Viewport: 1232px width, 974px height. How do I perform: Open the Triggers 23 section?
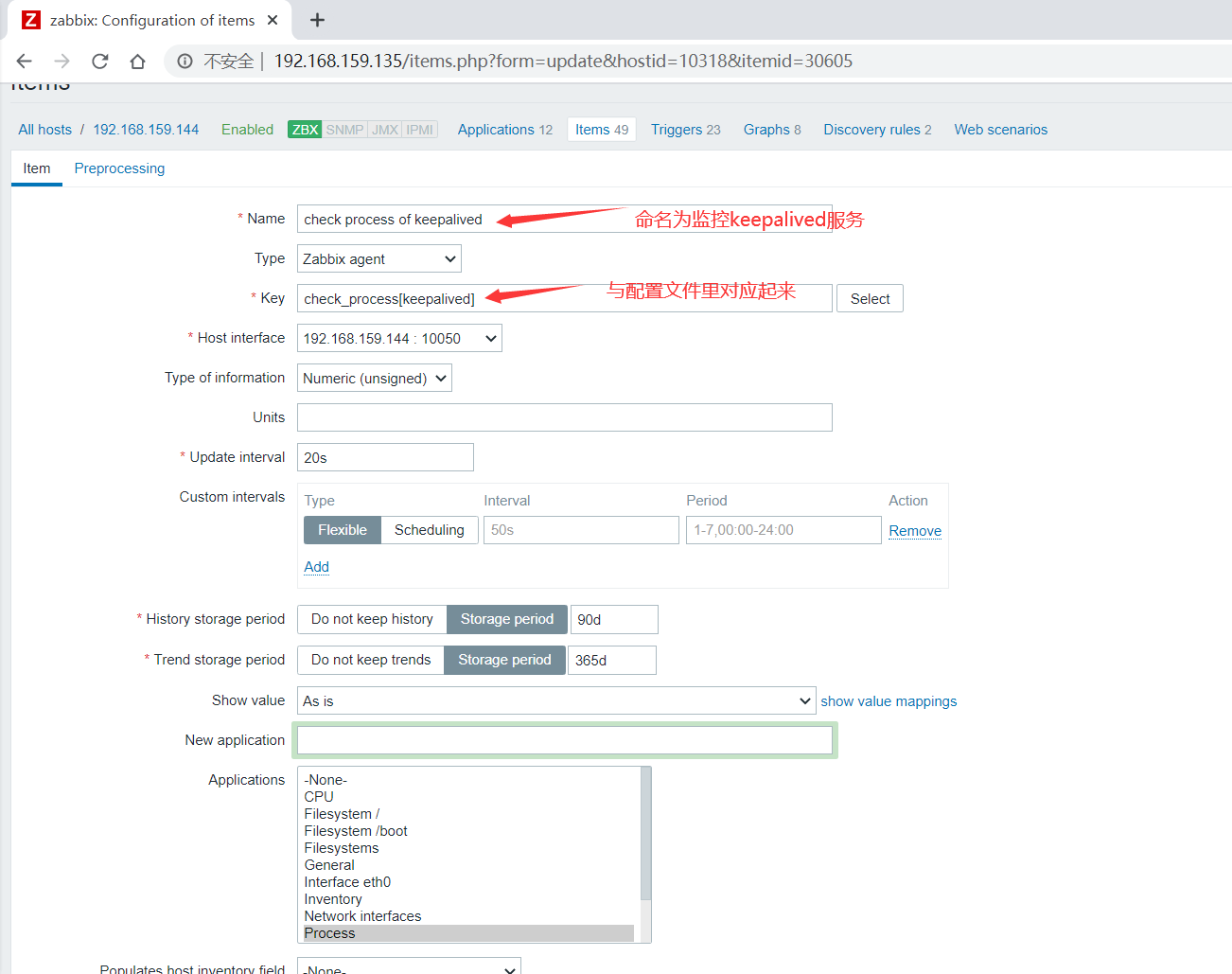(x=686, y=130)
